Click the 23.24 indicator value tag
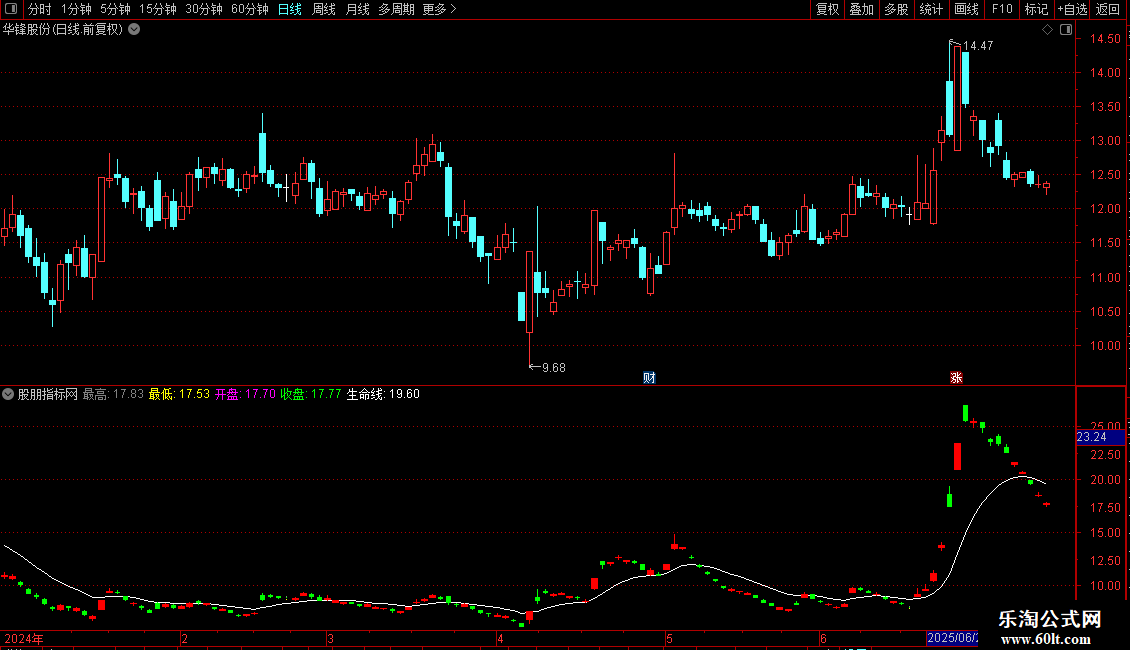The image size is (1130, 650). tap(1100, 437)
